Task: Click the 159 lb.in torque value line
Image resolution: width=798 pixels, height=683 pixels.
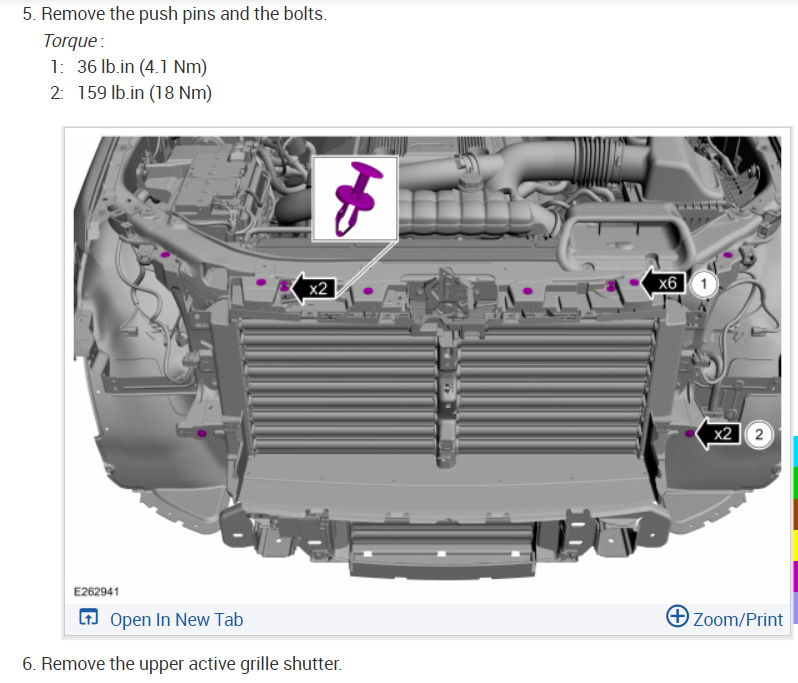Action: pyautogui.click(x=131, y=93)
